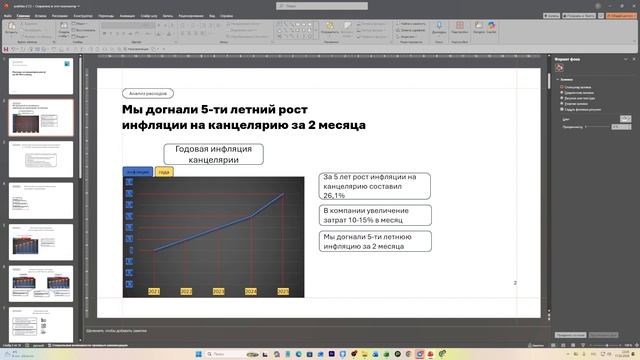Open the font name combo box

(128, 25)
